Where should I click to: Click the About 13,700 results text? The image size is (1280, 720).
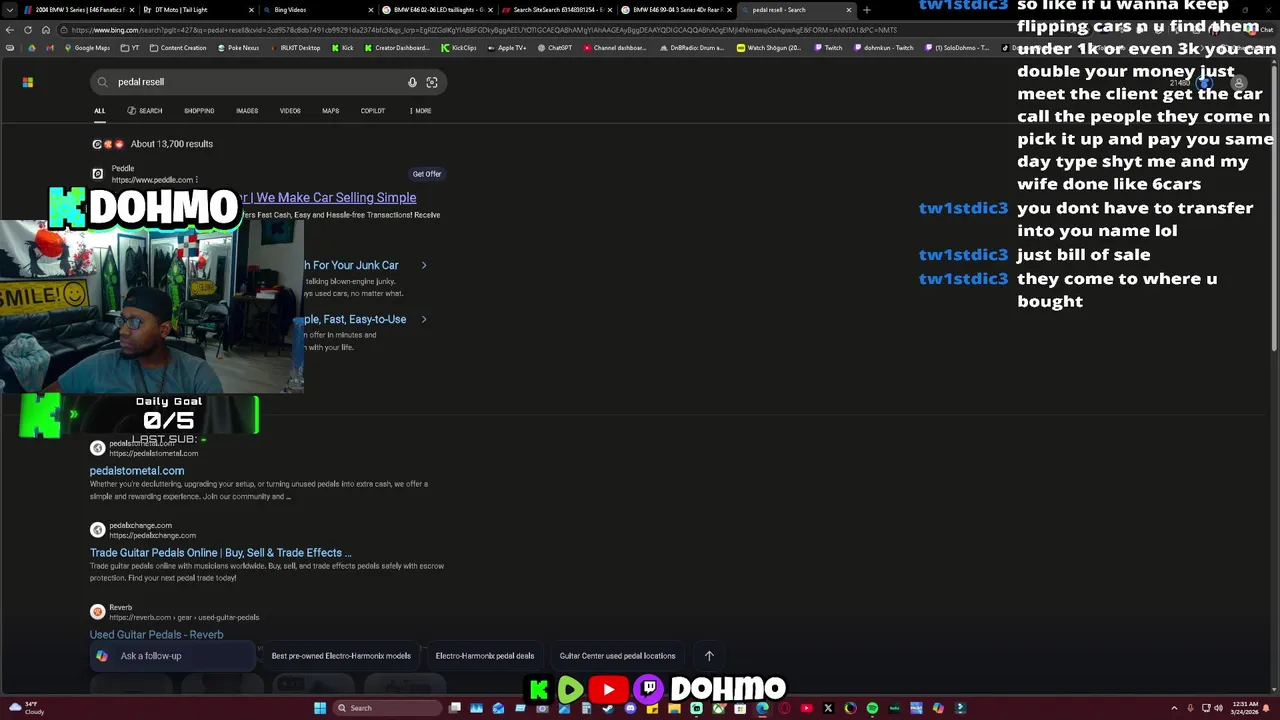click(172, 144)
